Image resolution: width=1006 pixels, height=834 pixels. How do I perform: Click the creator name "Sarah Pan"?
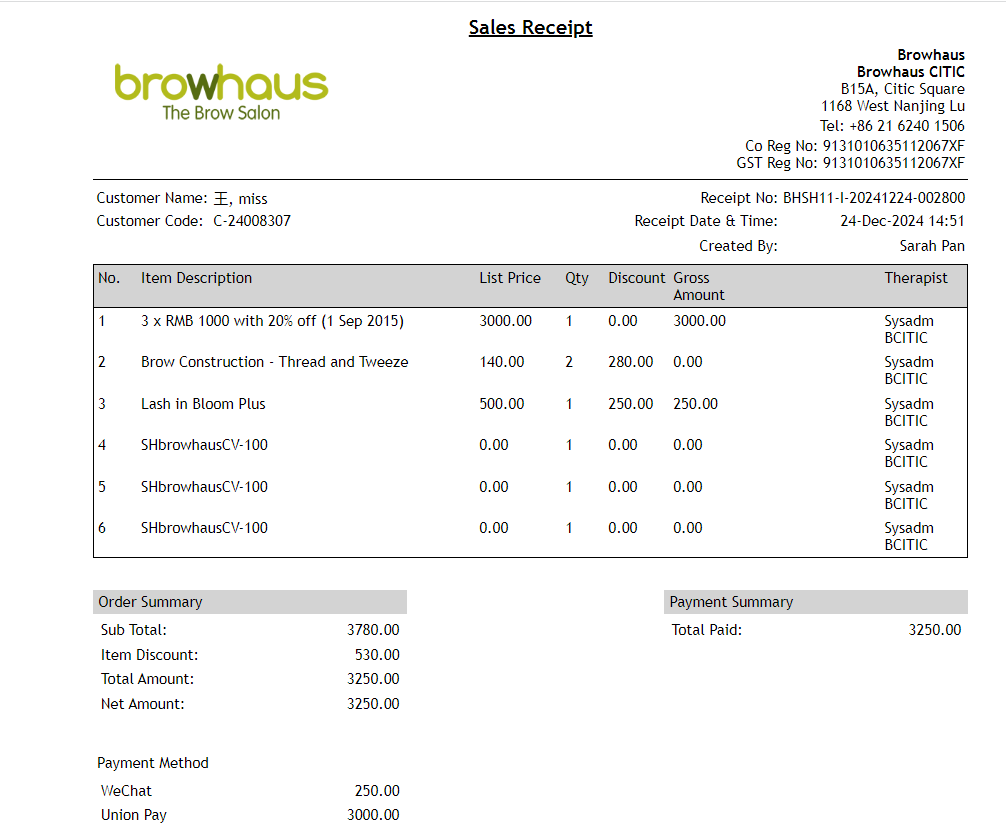pyautogui.click(x=932, y=246)
